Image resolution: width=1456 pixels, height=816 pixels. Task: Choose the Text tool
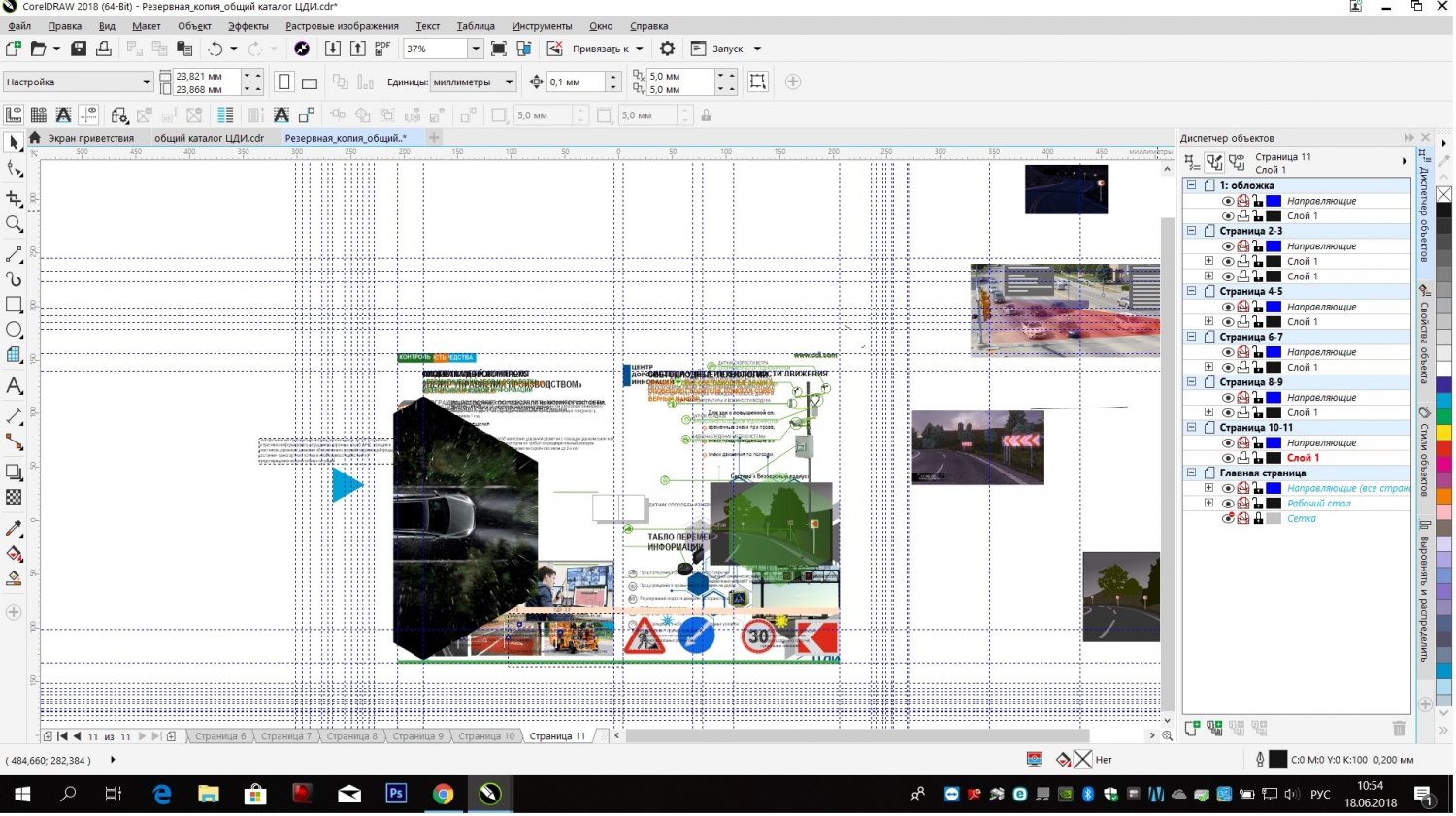14,386
